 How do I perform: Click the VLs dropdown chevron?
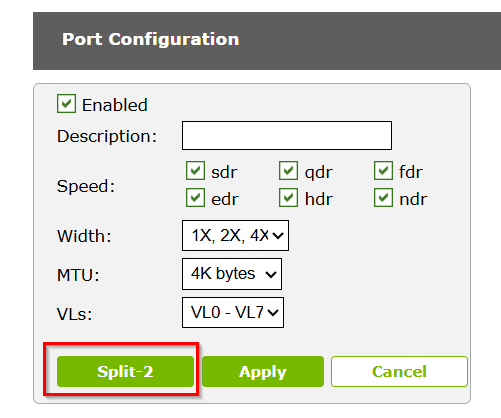pyautogui.click(x=273, y=313)
